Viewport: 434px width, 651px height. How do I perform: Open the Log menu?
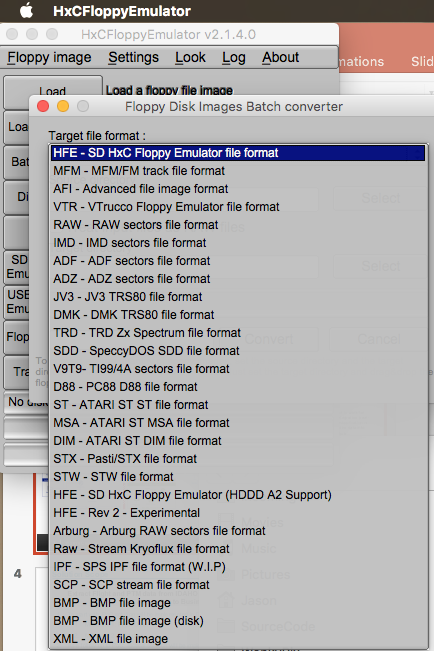click(233, 57)
